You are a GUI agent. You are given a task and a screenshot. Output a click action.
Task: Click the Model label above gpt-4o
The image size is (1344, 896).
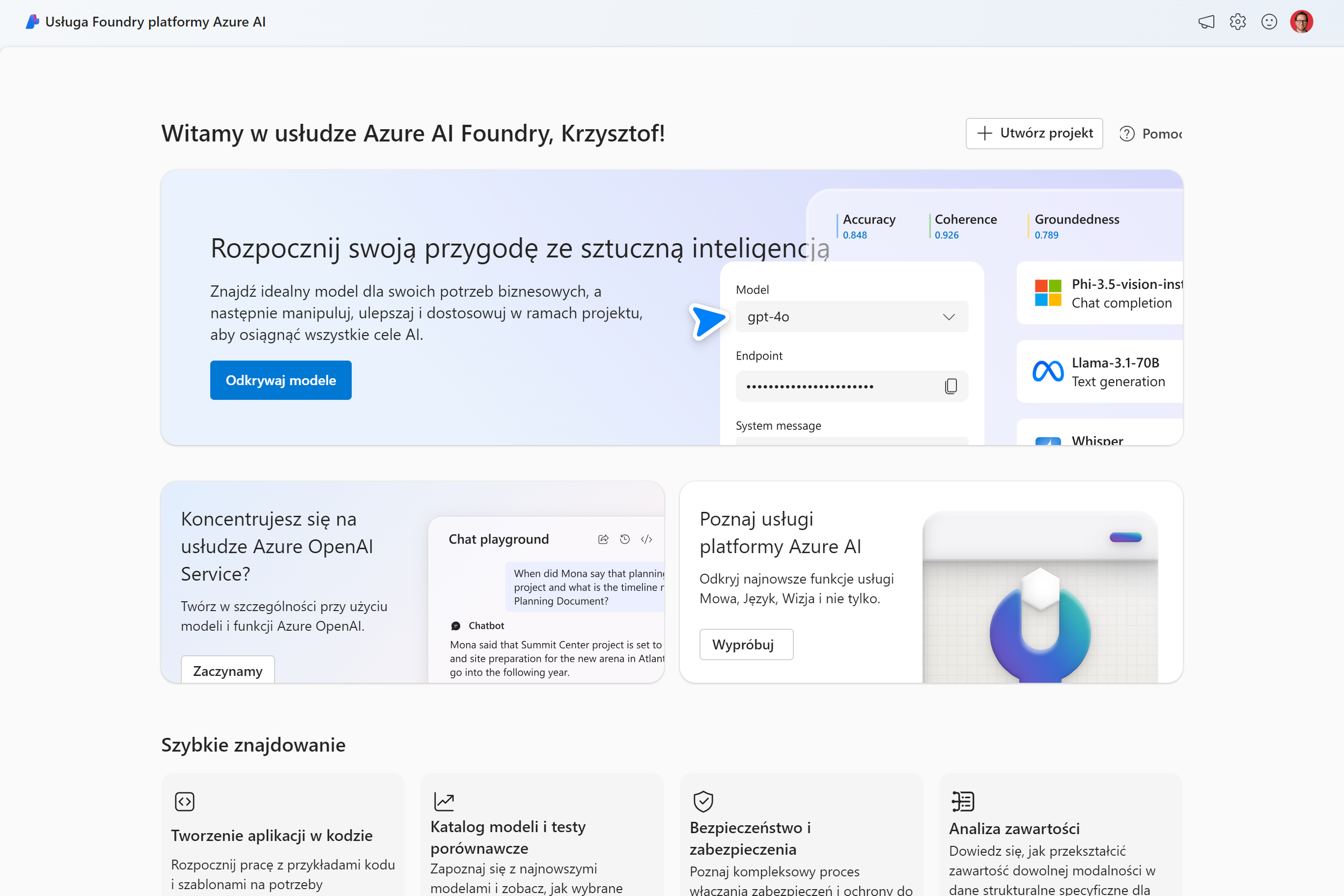point(752,290)
